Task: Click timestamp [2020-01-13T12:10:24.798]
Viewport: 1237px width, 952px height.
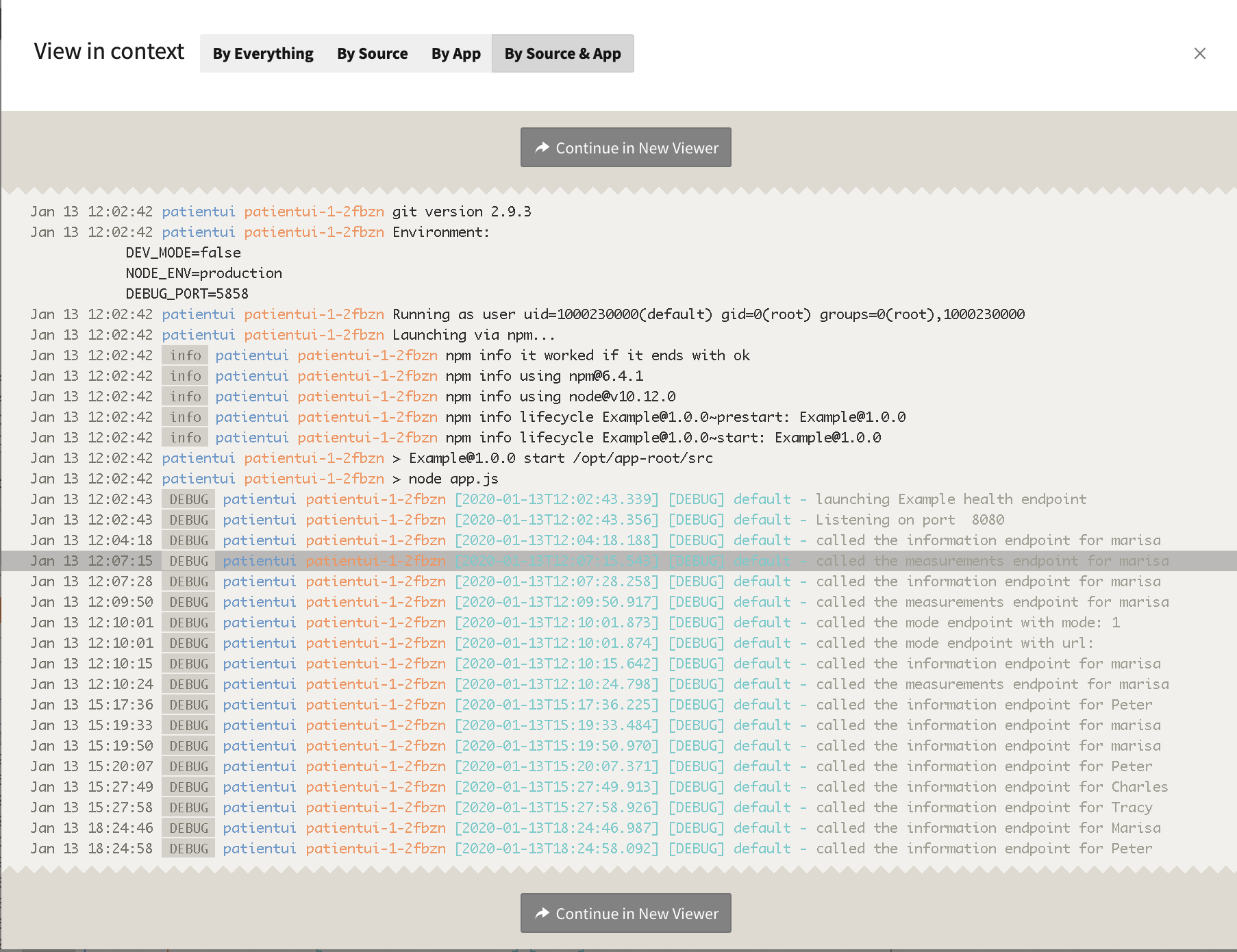Action: coord(556,684)
